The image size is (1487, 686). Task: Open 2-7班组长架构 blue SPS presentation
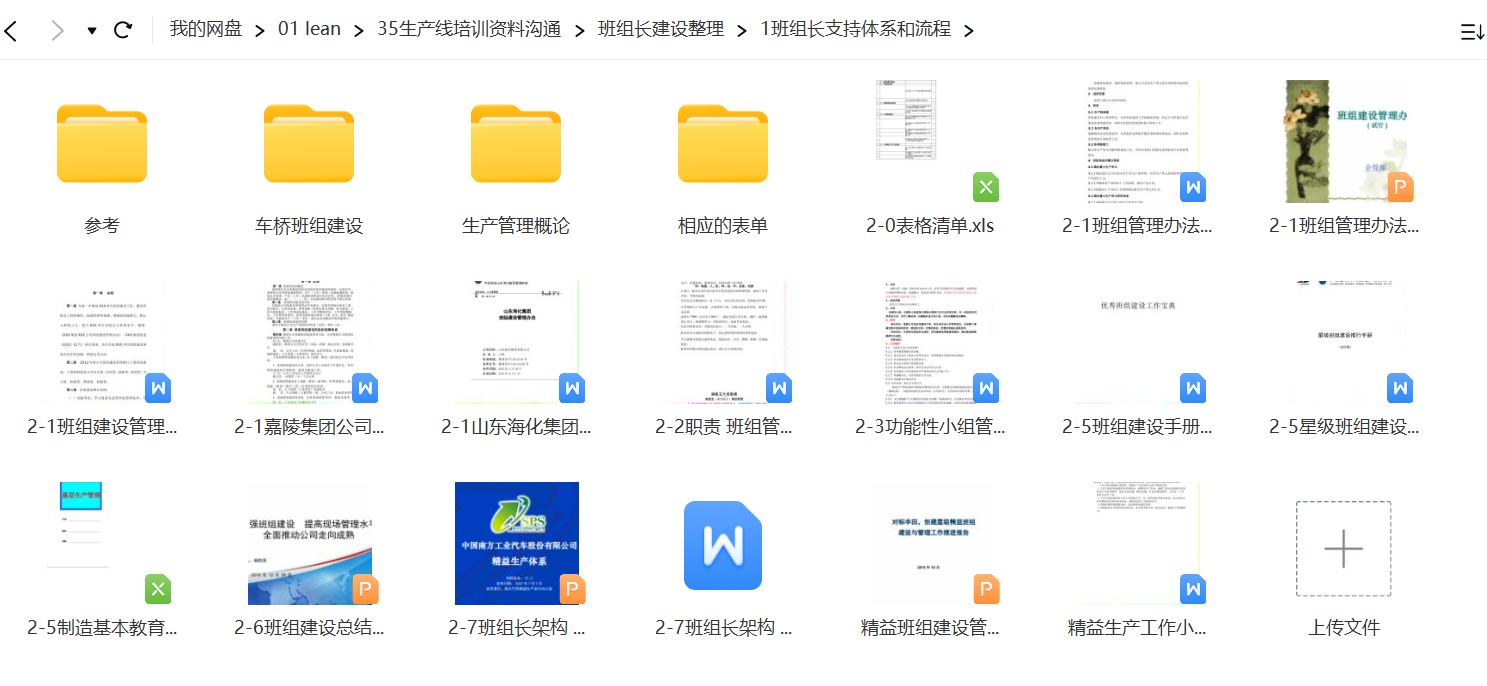516,545
